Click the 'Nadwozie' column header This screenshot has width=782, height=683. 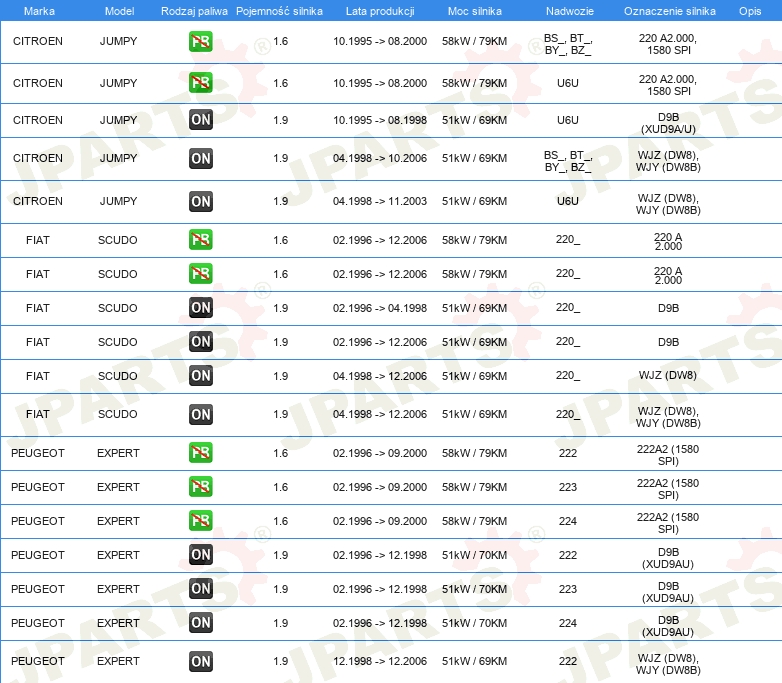[x=567, y=10]
